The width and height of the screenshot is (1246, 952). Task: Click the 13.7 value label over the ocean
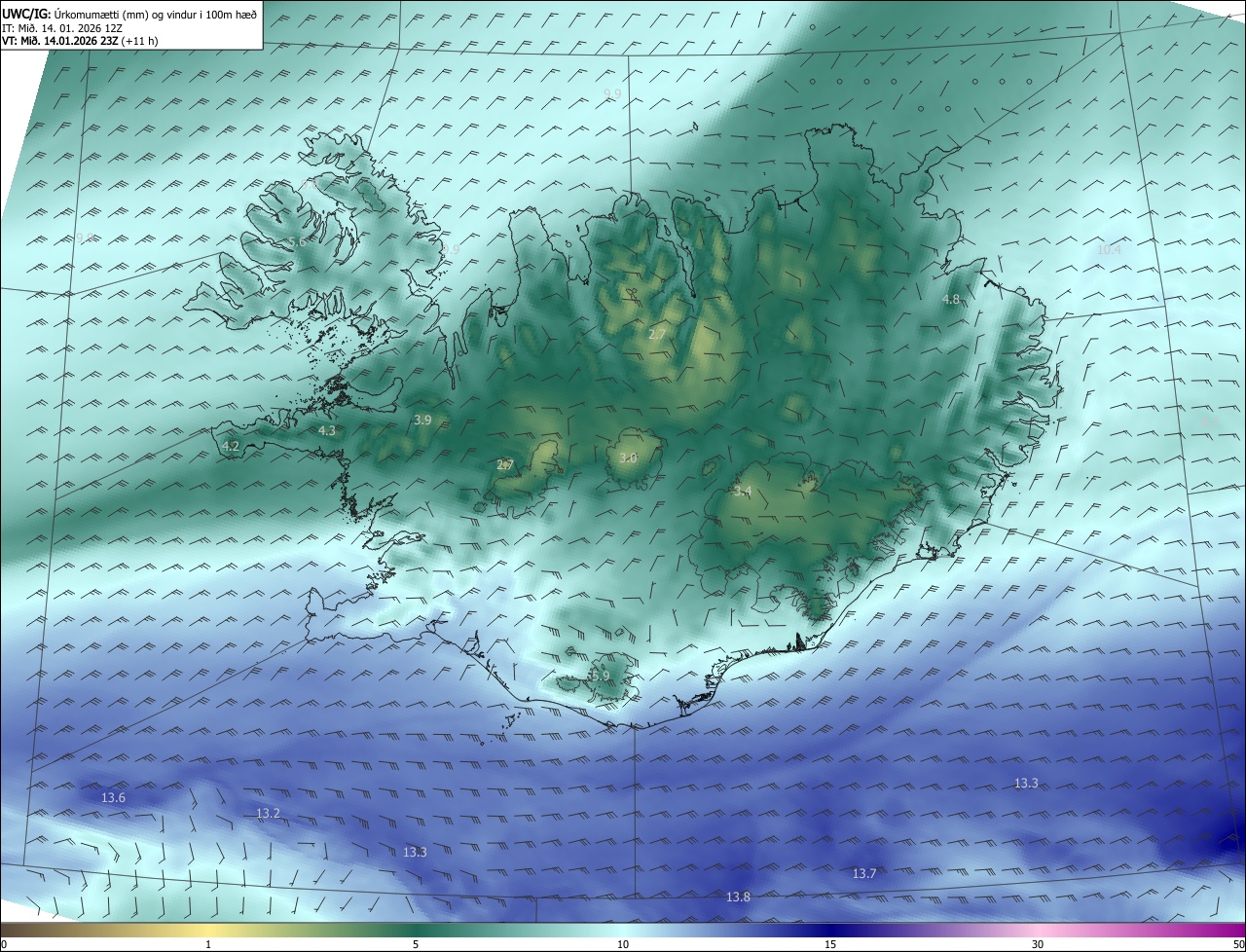864,874
